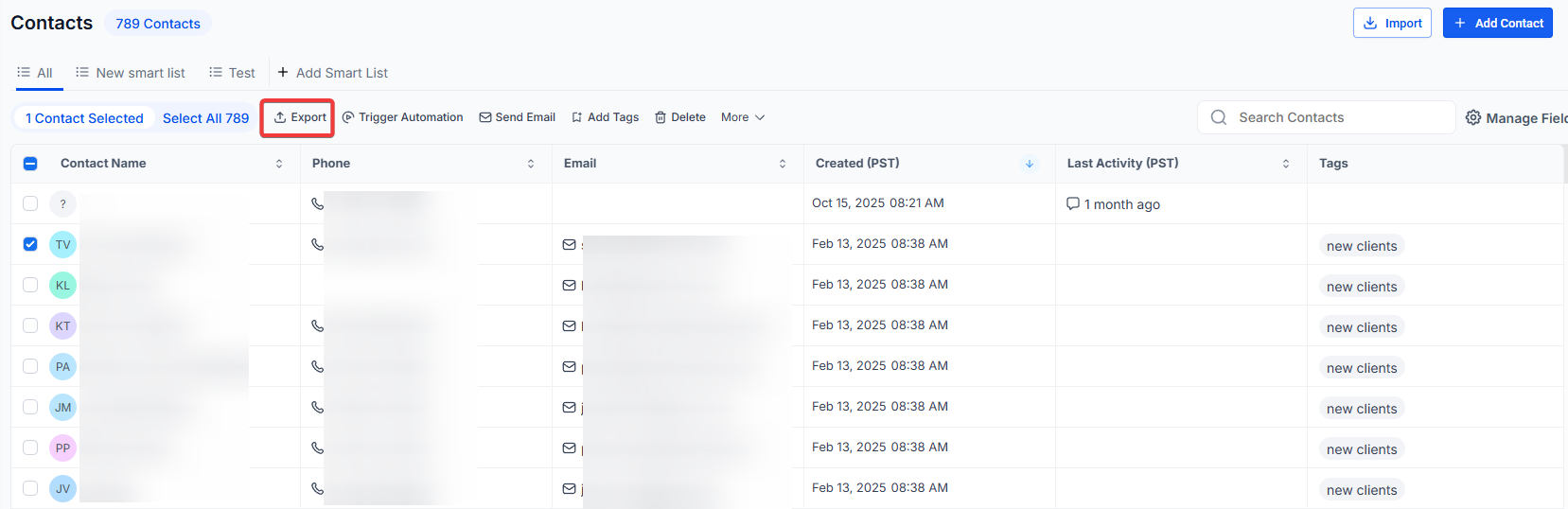
Task: Toggle Created (PST) sort arrow
Action: coord(1029,164)
